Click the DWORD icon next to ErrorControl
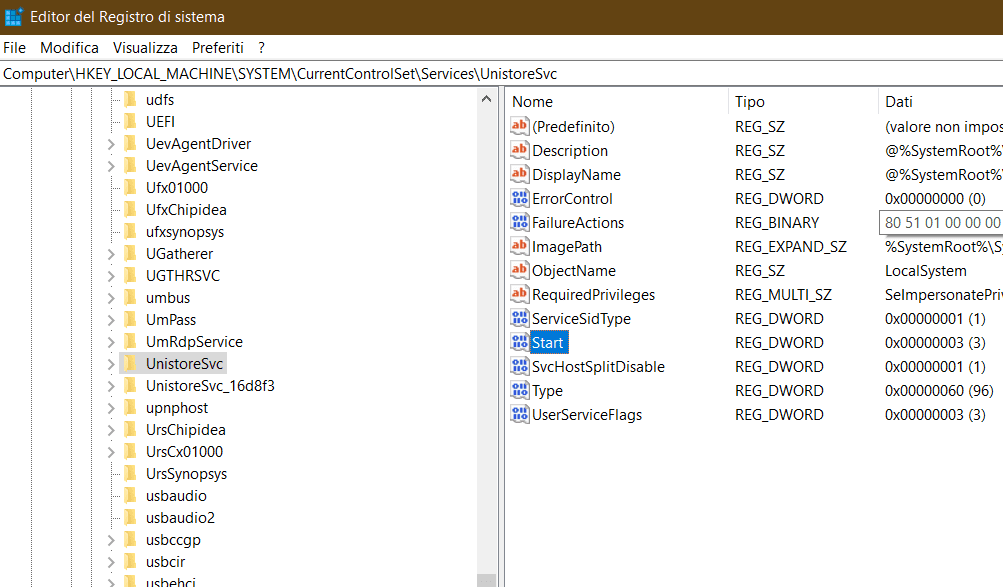Viewport: 1003px width, 587px height. (x=519, y=198)
